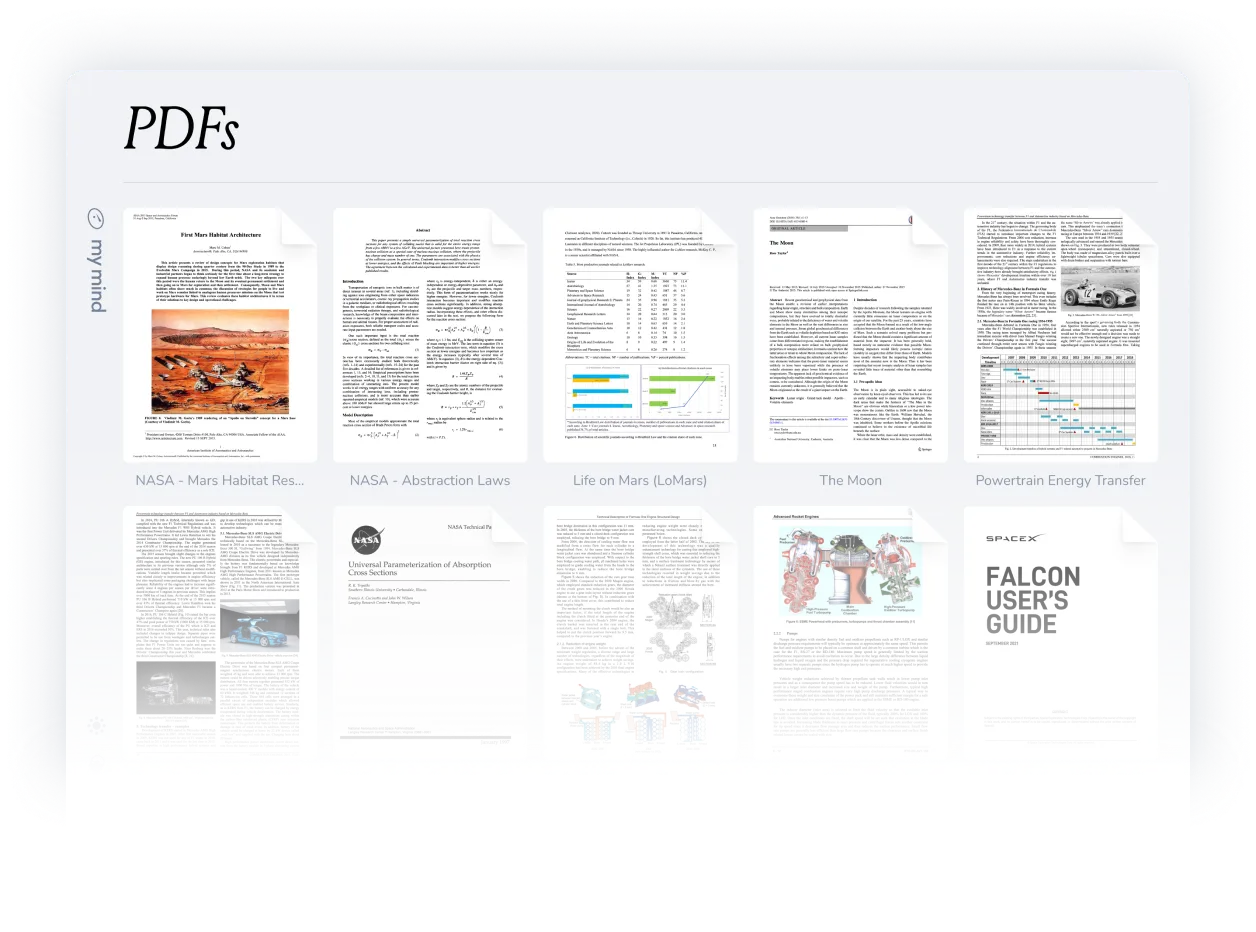Click the 'Life on Mars (LoMars)' caption
The image size is (1256, 932).
639,480
